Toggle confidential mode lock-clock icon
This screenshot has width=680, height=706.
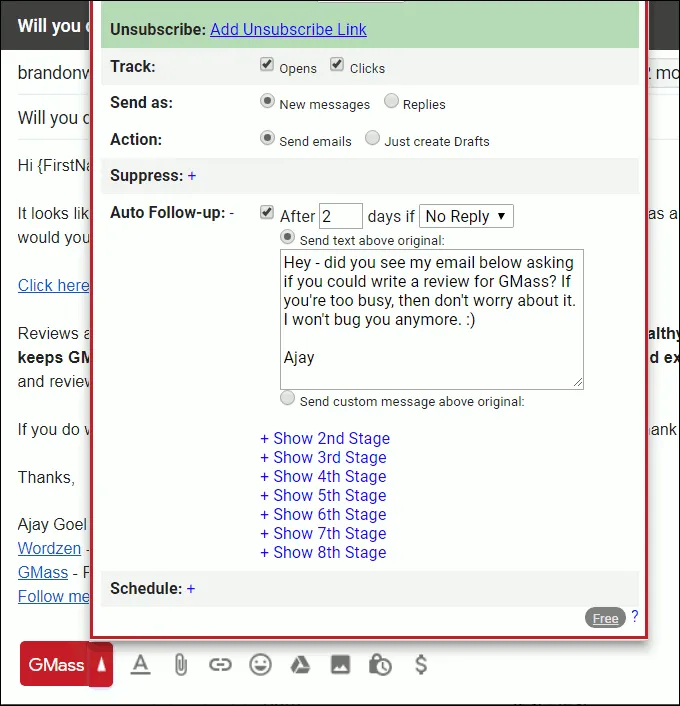380,665
